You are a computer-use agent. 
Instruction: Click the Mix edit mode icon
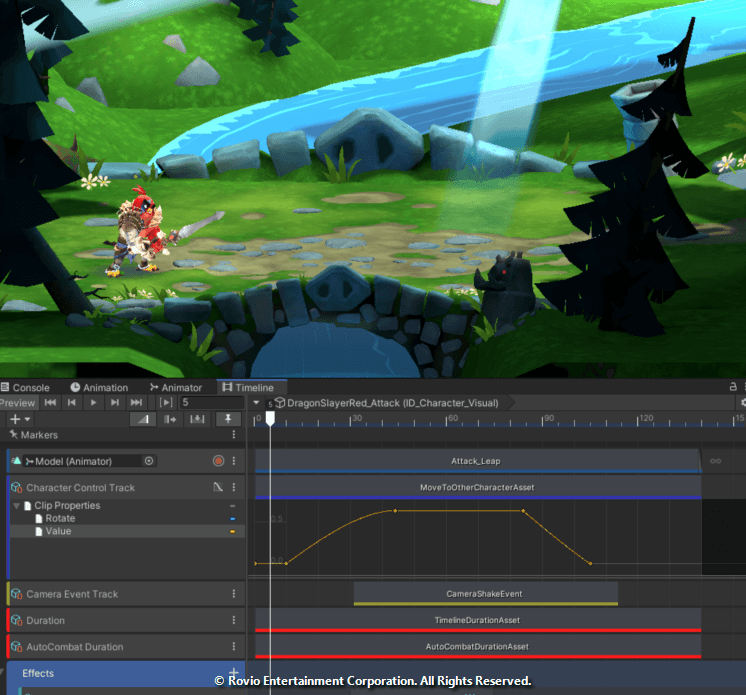(x=144, y=419)
